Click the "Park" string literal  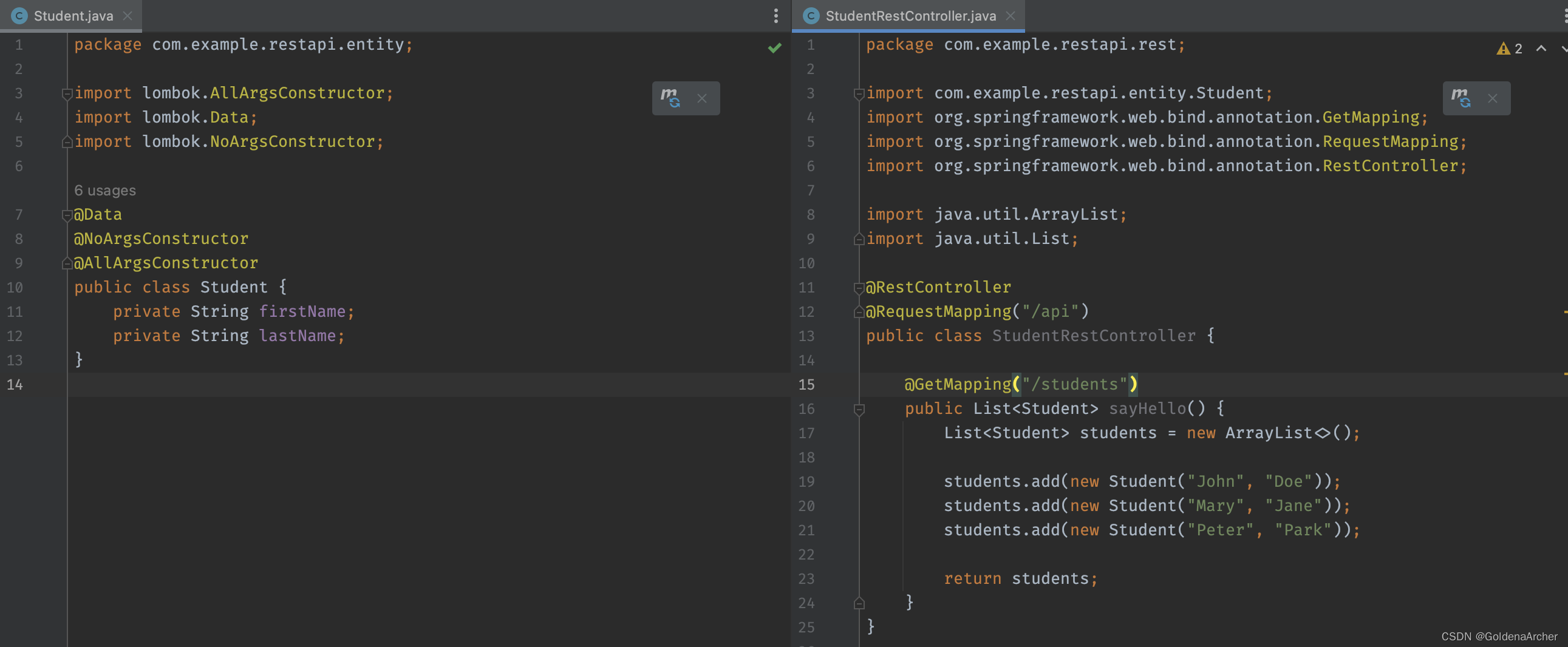click(x=1303, y=530)
